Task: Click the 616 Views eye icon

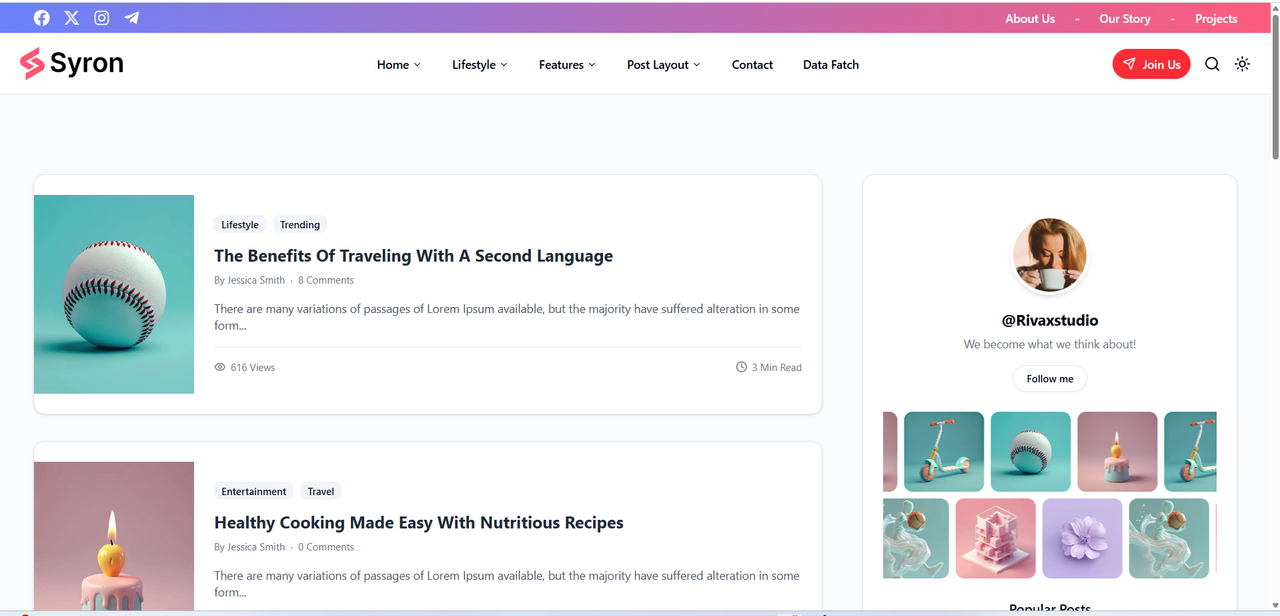Action: [220, 367]
